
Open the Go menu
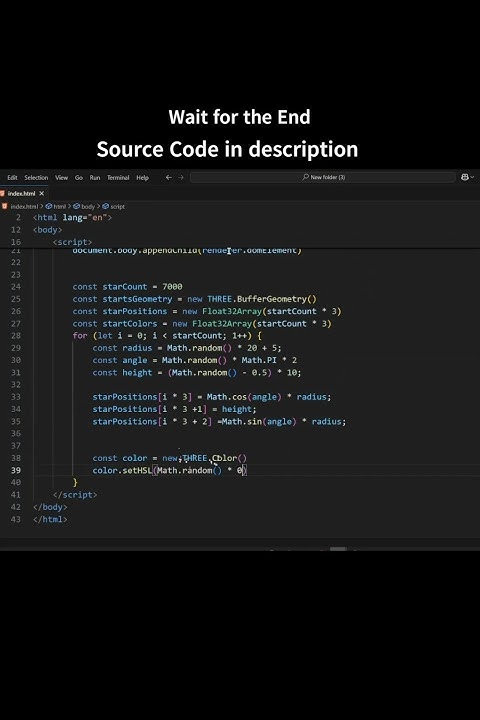79,178
